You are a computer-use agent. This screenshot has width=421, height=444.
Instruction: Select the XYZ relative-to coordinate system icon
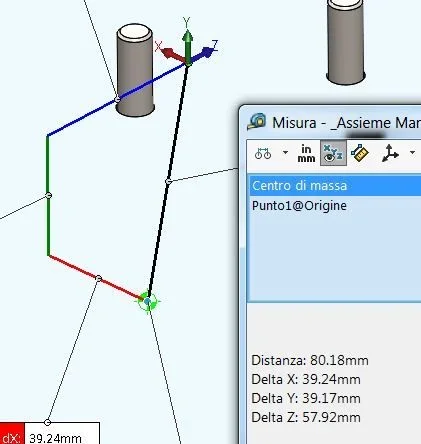(390, 153)
